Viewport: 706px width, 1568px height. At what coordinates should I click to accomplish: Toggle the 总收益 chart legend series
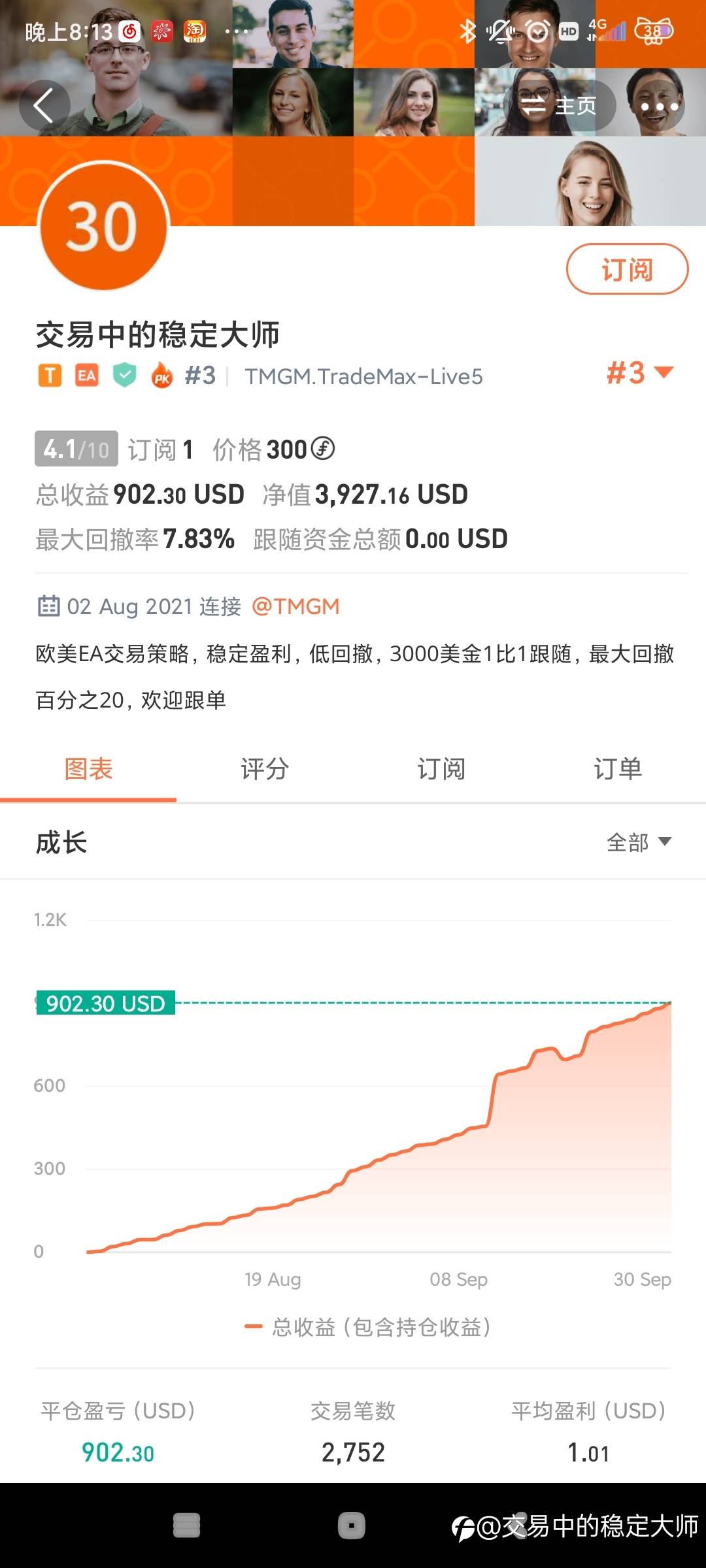(367, 1327)
